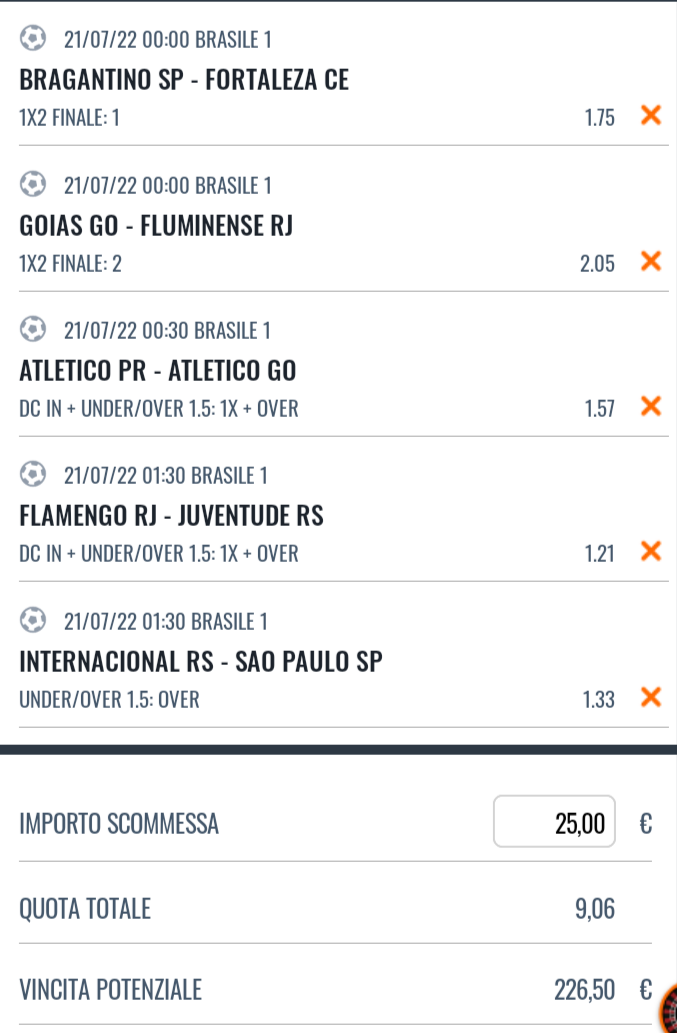Viewport: 677px width, 1033px height.
Task: Delete Internacional RS - Sao Paulo SP selection
Action: click(651, 696)
